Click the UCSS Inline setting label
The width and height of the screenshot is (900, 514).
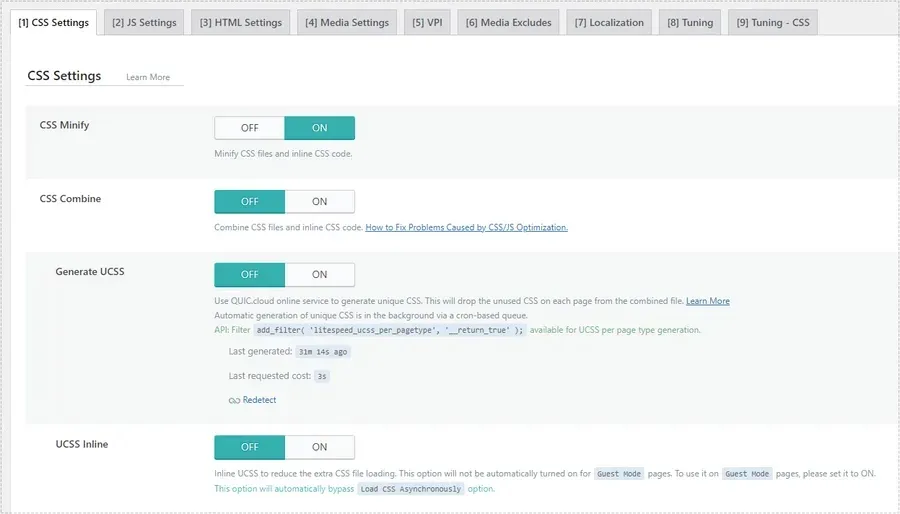[82, 444]
